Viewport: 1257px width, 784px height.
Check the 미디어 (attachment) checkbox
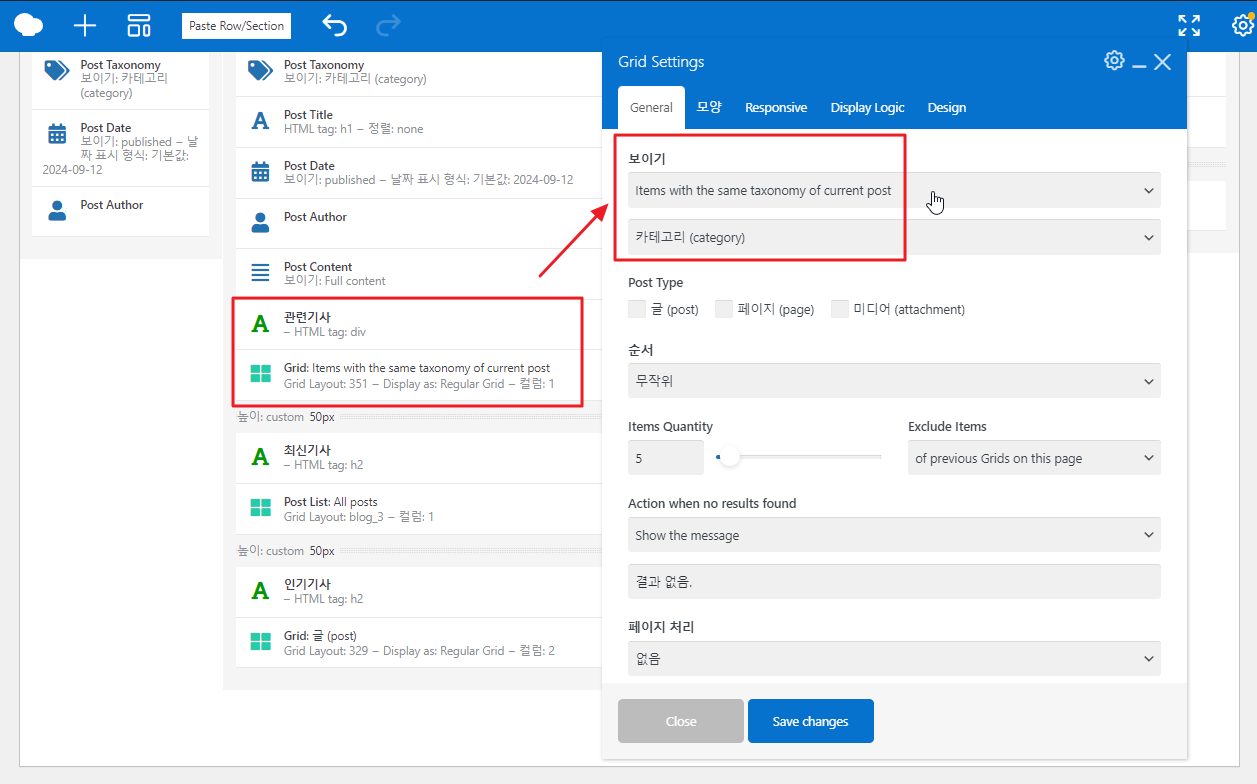[x=840, y=309]
